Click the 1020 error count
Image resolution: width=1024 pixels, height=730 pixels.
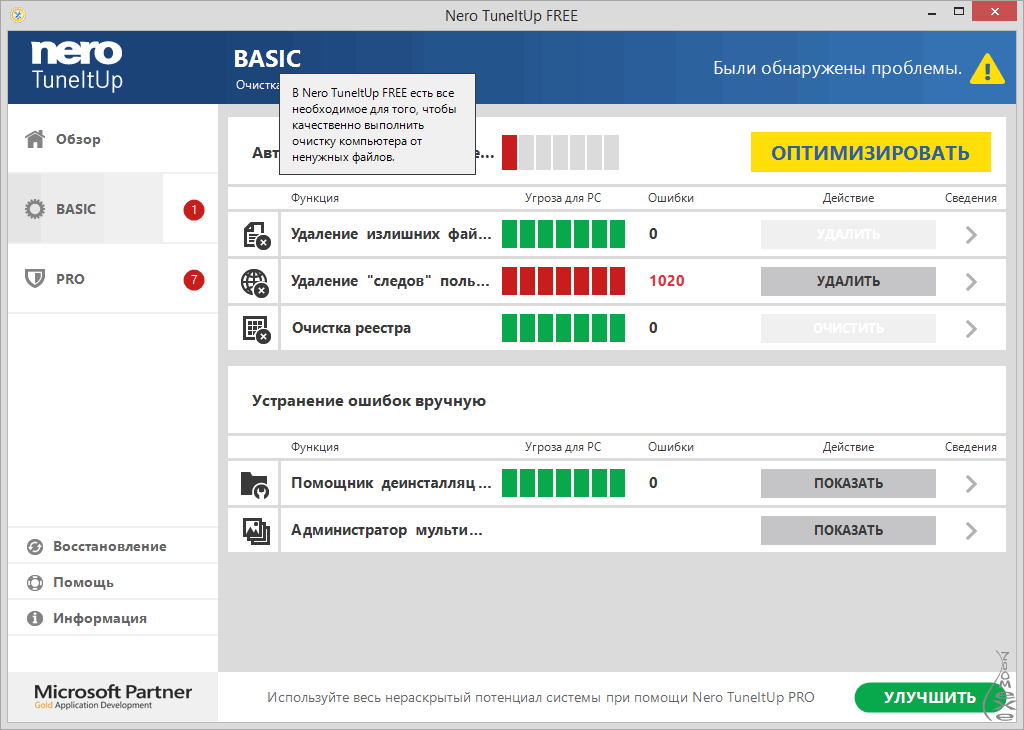[667, 281]
